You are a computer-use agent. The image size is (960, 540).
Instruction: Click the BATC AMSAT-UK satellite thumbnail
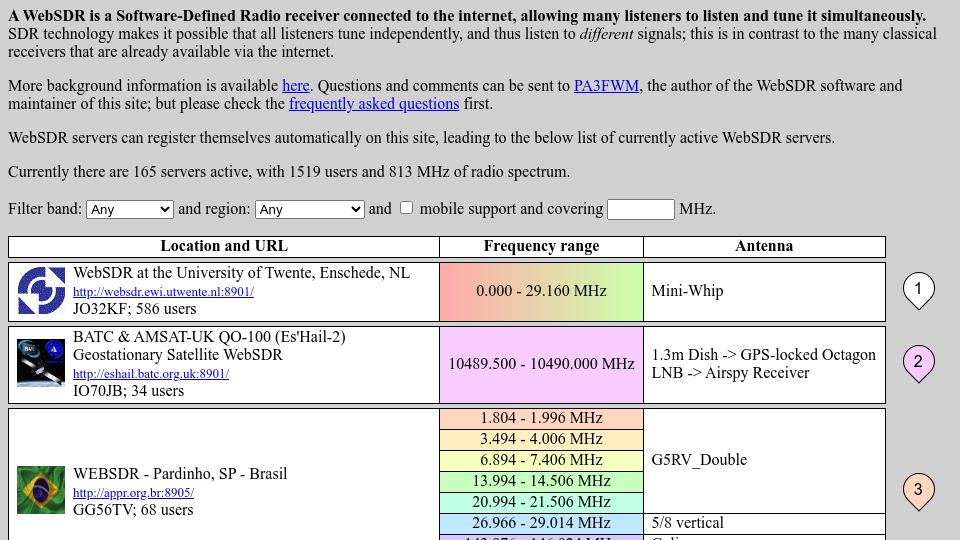(41, 363)
